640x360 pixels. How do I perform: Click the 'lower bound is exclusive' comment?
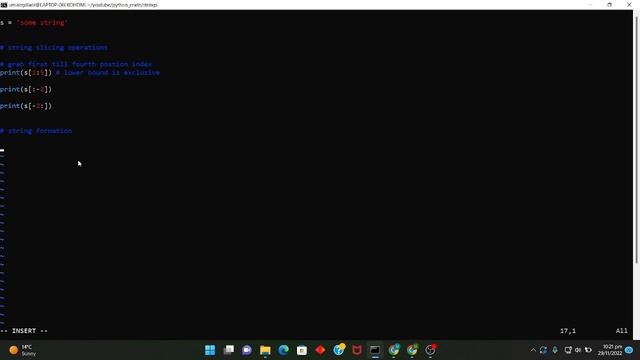click(108, 73)
